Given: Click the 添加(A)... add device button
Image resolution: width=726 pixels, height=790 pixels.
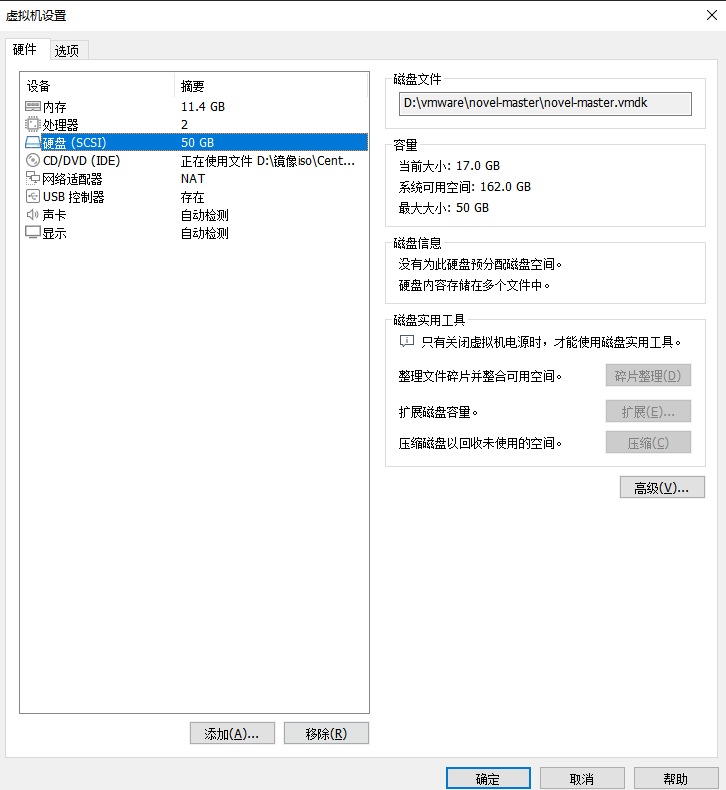Looking at the screenshot, I should pos(232,734).
